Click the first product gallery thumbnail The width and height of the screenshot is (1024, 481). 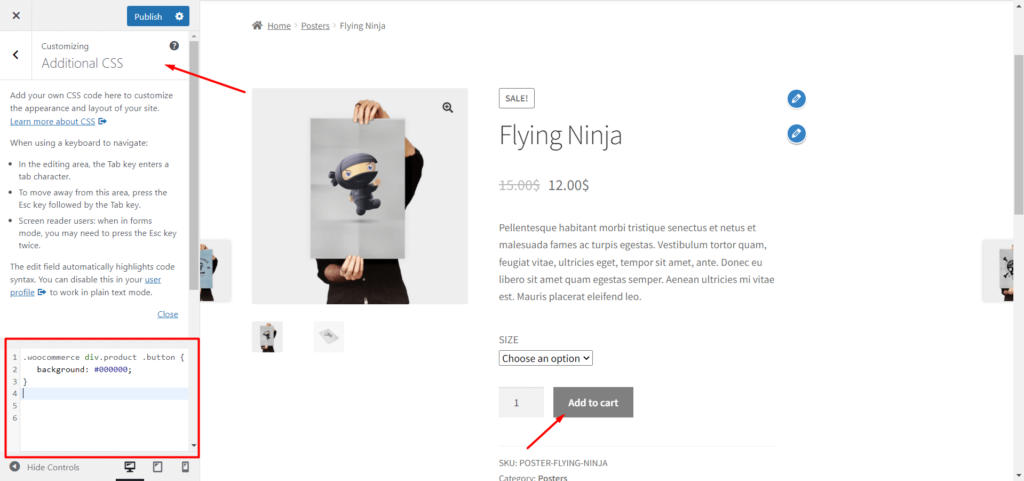pos(267,337)
